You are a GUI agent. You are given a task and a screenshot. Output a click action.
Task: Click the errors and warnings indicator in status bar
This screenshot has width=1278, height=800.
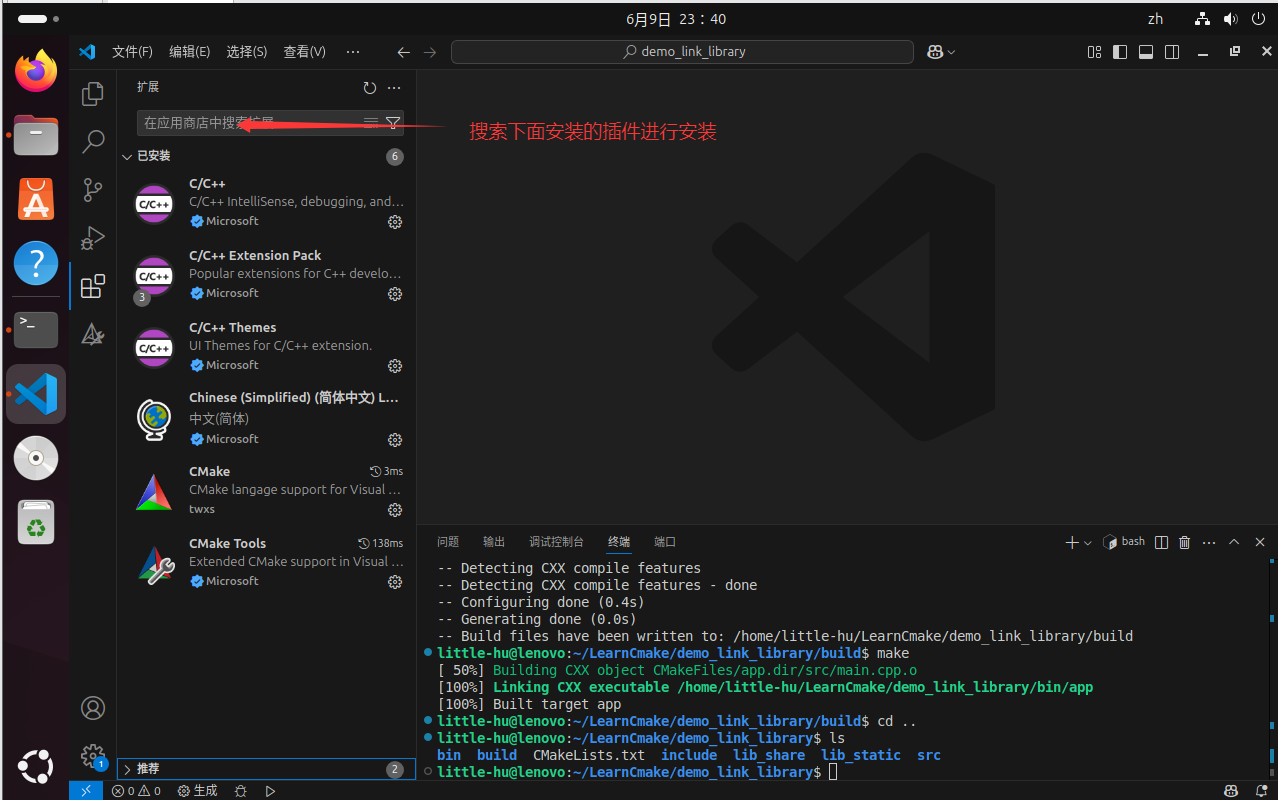(x=133, y=790)
